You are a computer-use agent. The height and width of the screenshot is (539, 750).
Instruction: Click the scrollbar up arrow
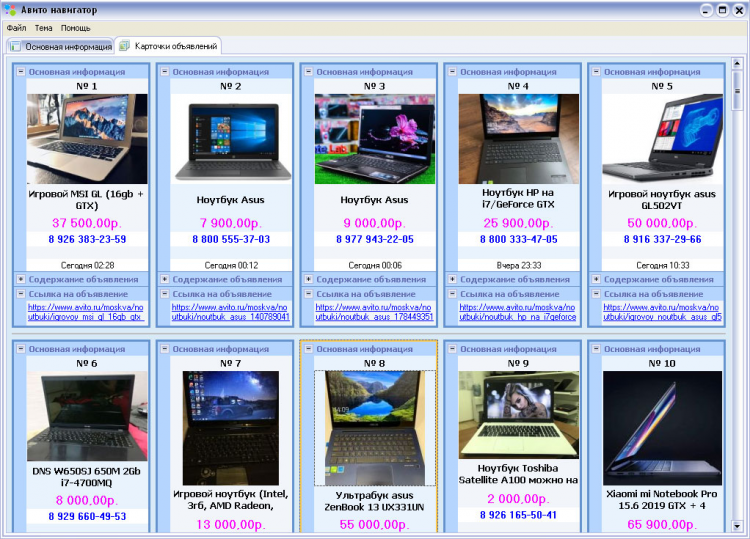[x=737, y=64]
